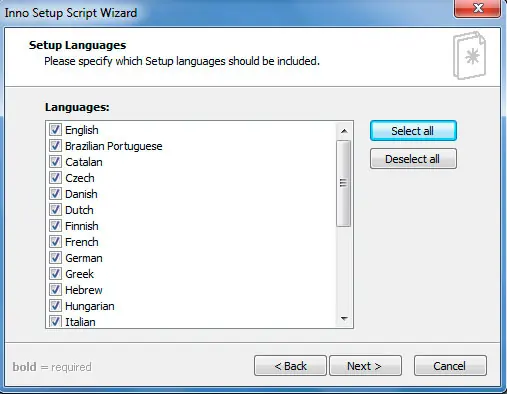Select the Greek row label
Viewport: 507px width, 394px height.
tap(80, 274)
